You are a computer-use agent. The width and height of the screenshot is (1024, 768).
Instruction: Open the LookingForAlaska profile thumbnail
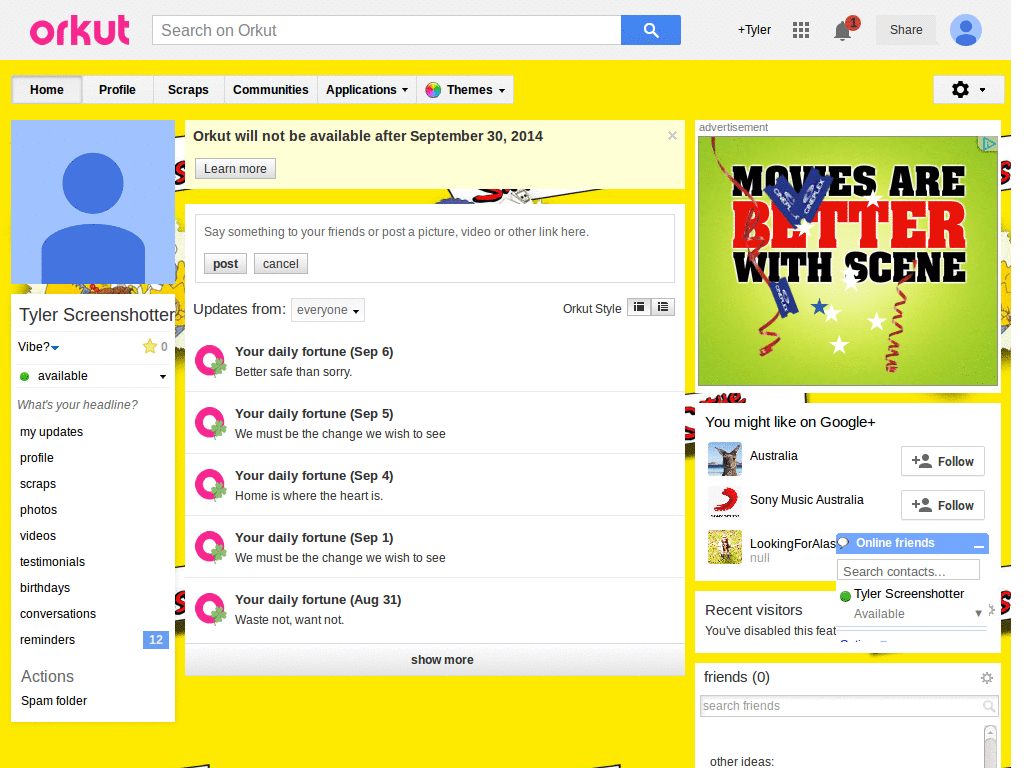pyautogui.click(x=725, y=547)
